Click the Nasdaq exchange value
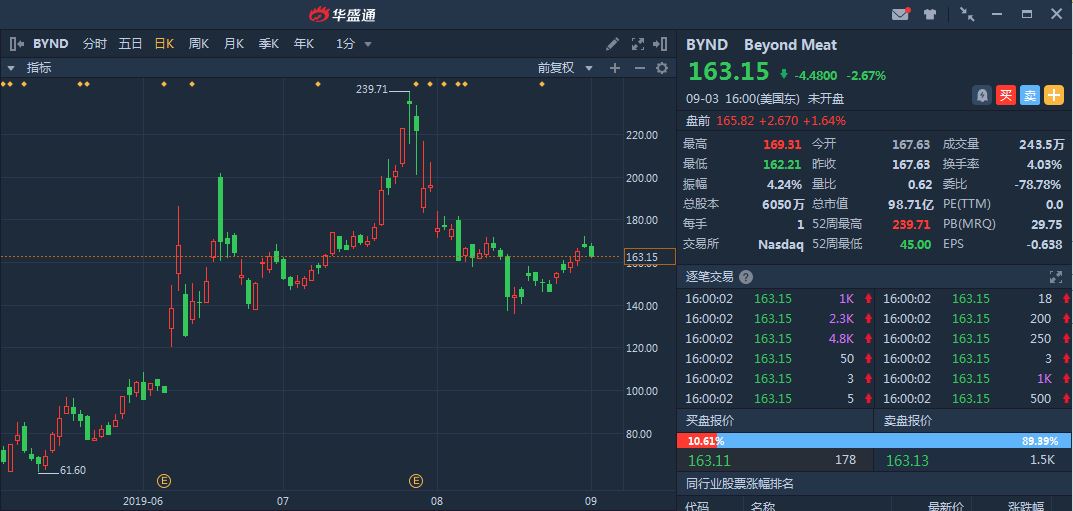The height and width of the screenshot is (511, 1073). pyautogui.click(x=781, y=244)
